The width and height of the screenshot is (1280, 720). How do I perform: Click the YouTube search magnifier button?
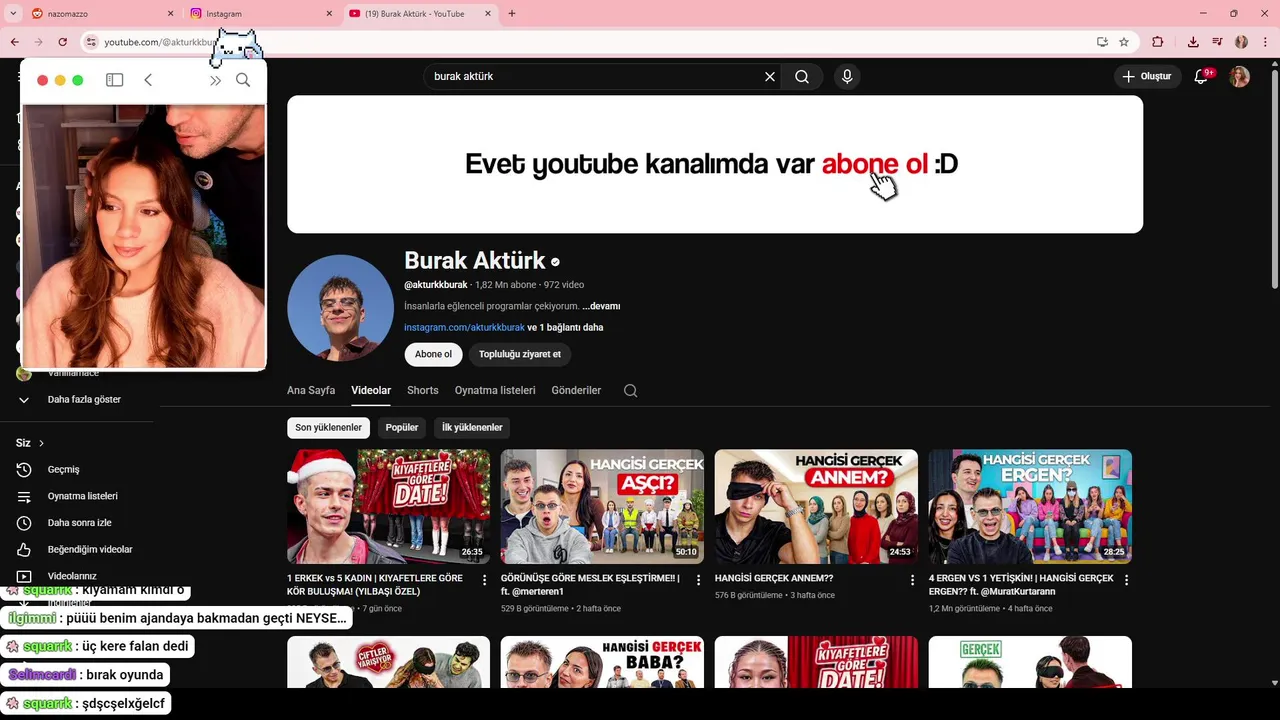[802, 77]
